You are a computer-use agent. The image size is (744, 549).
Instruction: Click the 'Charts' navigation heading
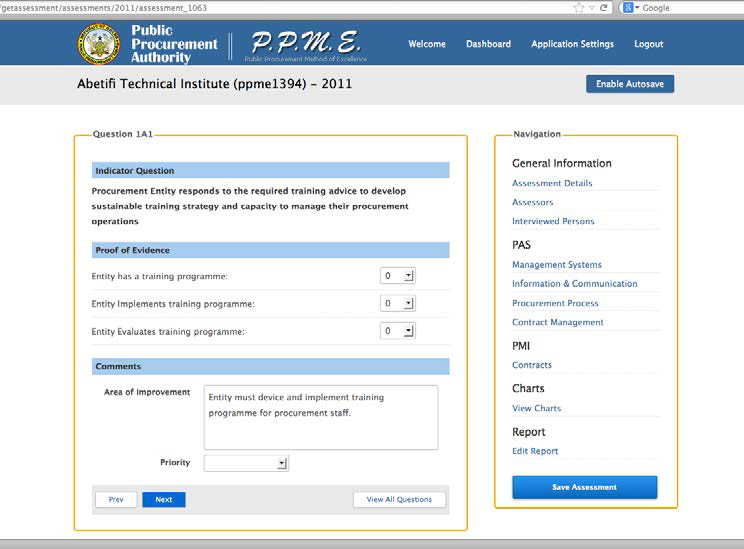(x=528, y=388)
